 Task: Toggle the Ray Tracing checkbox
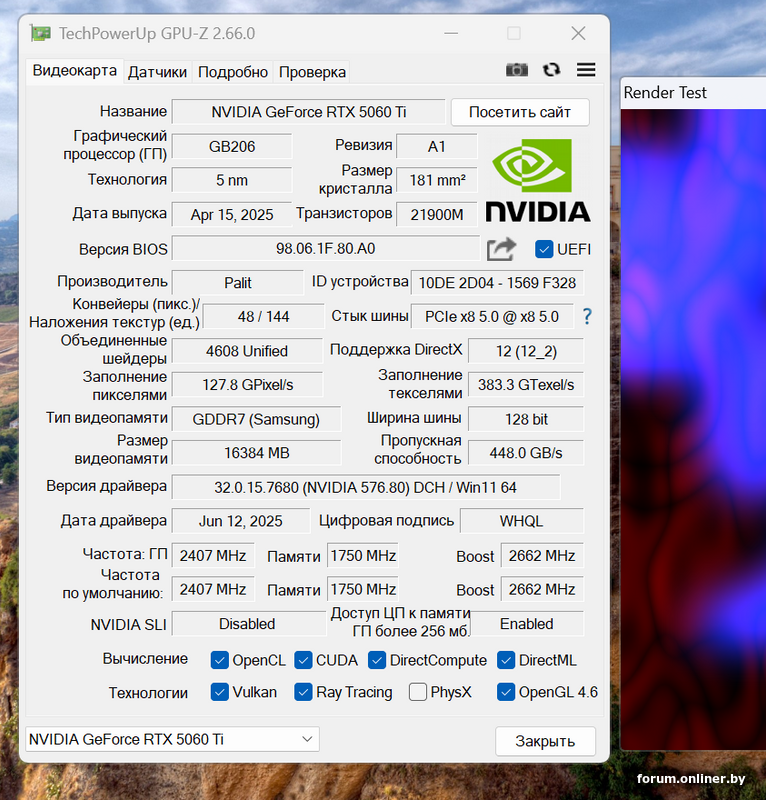[x=303, y=692]
